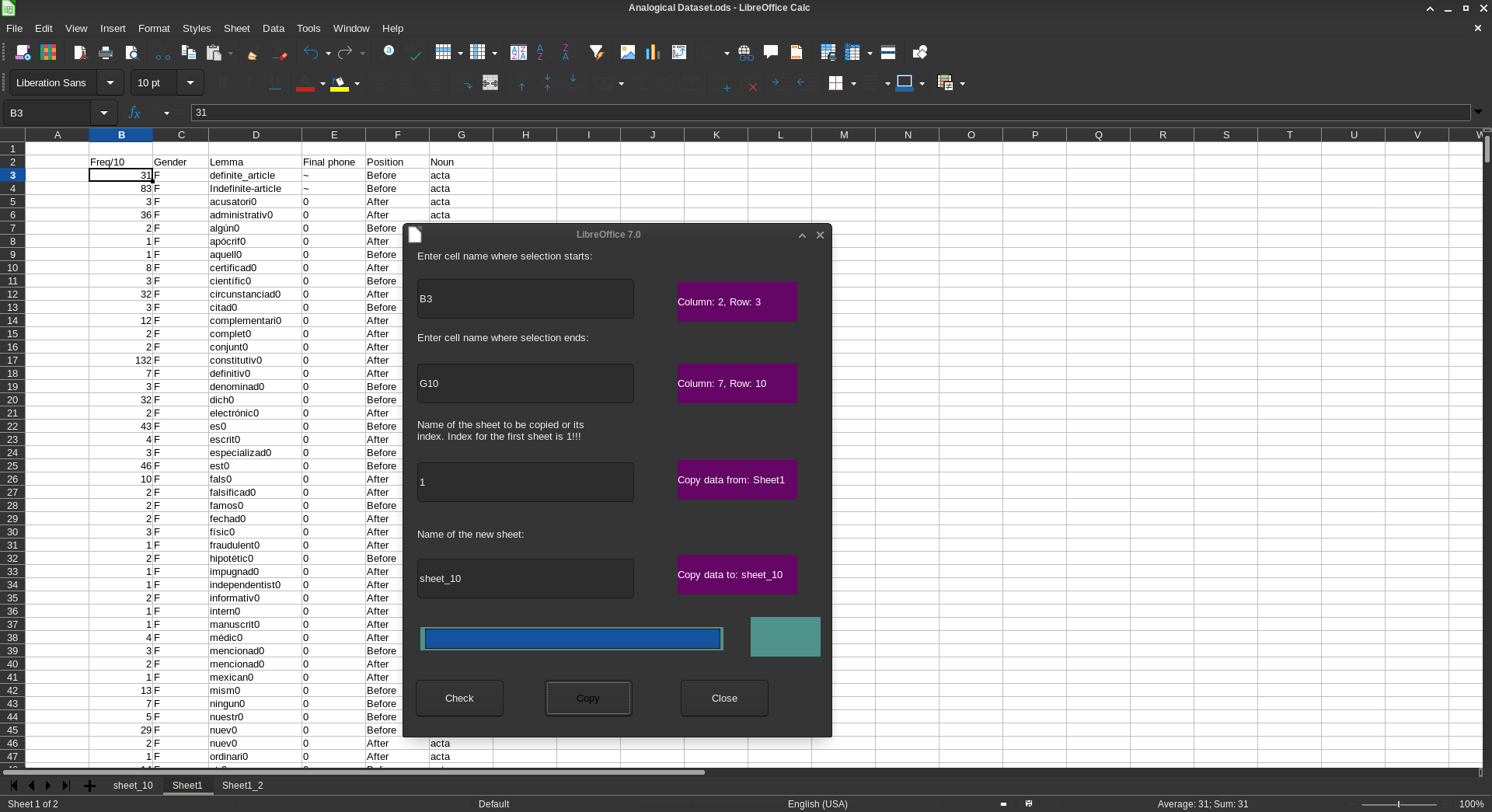Viewport: 1492px width, 812px height.
Task: Click the Insert Image icon
Action: [627, 53]
